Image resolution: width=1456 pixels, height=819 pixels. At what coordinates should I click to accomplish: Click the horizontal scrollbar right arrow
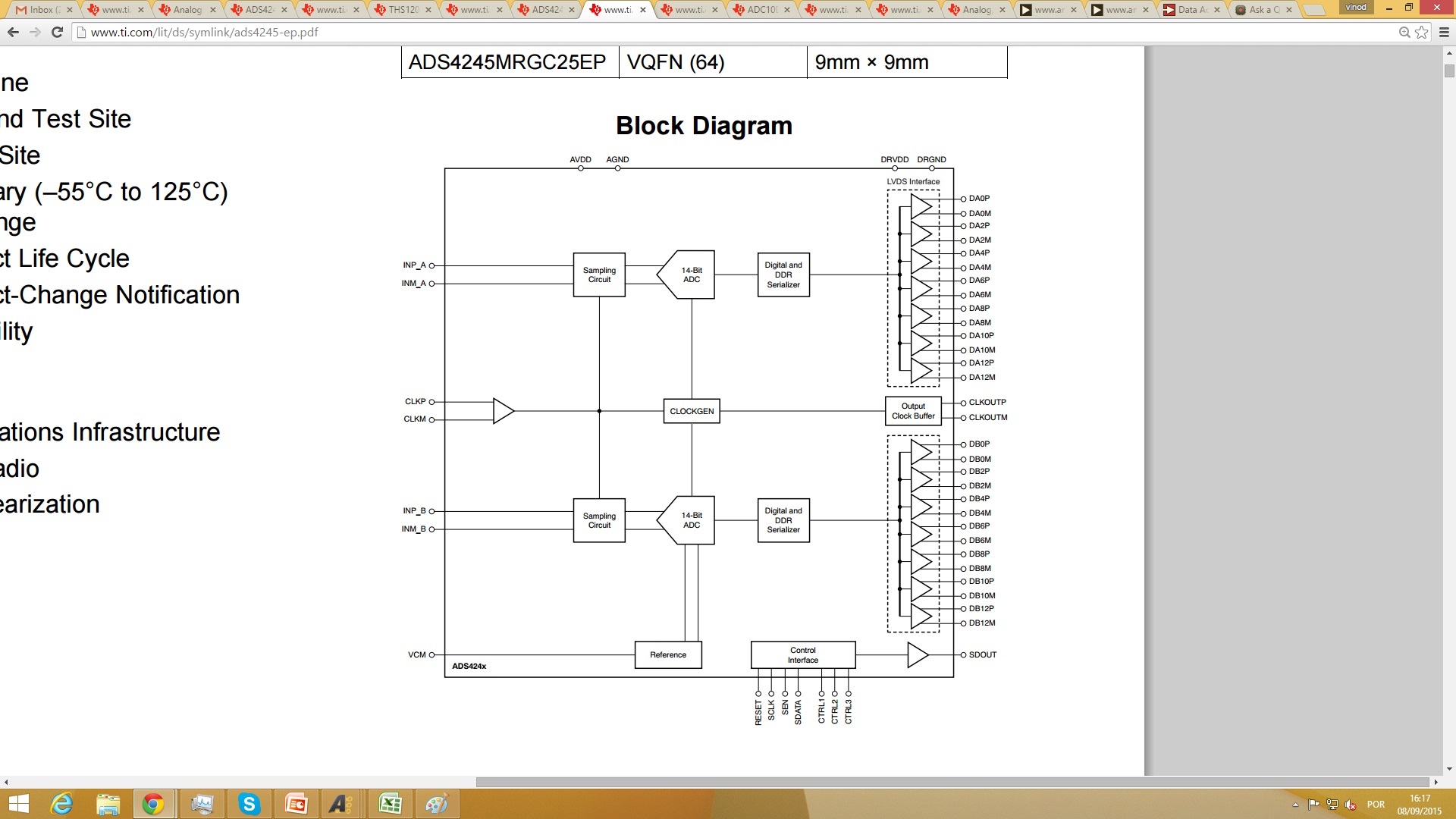coord(1436,782)
